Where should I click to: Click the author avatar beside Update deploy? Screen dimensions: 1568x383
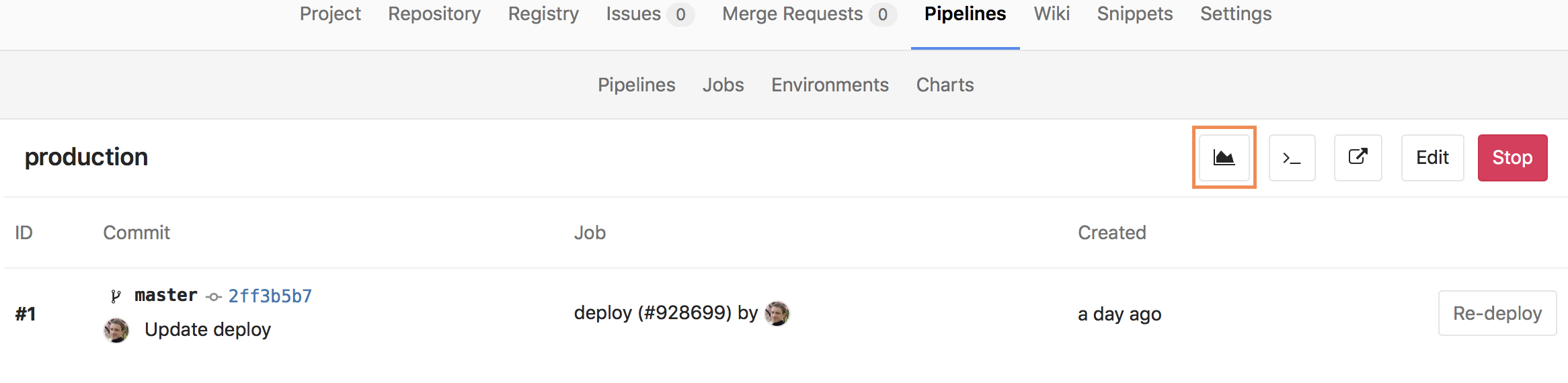click(116, 330)
